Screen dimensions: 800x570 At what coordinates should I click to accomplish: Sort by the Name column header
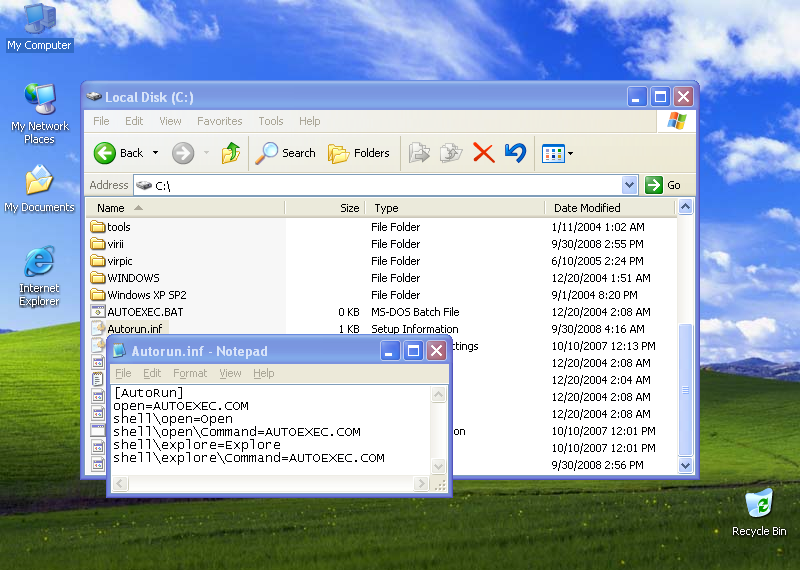pyautogui.click(x=185, y=208)
